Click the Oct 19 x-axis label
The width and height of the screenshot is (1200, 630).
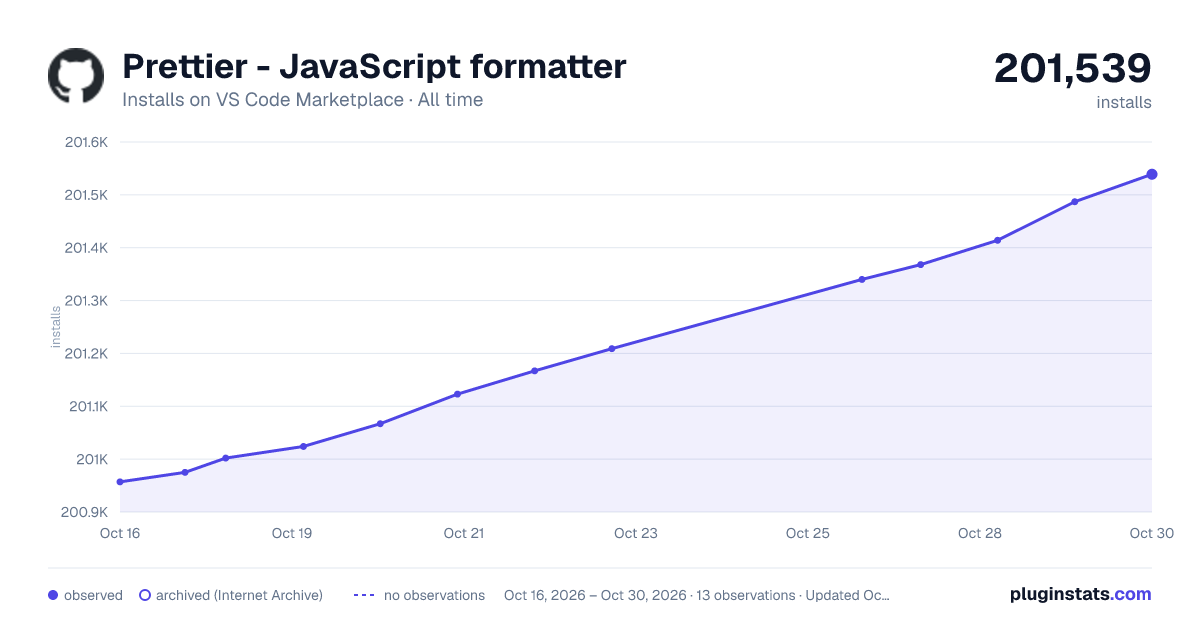292,533
